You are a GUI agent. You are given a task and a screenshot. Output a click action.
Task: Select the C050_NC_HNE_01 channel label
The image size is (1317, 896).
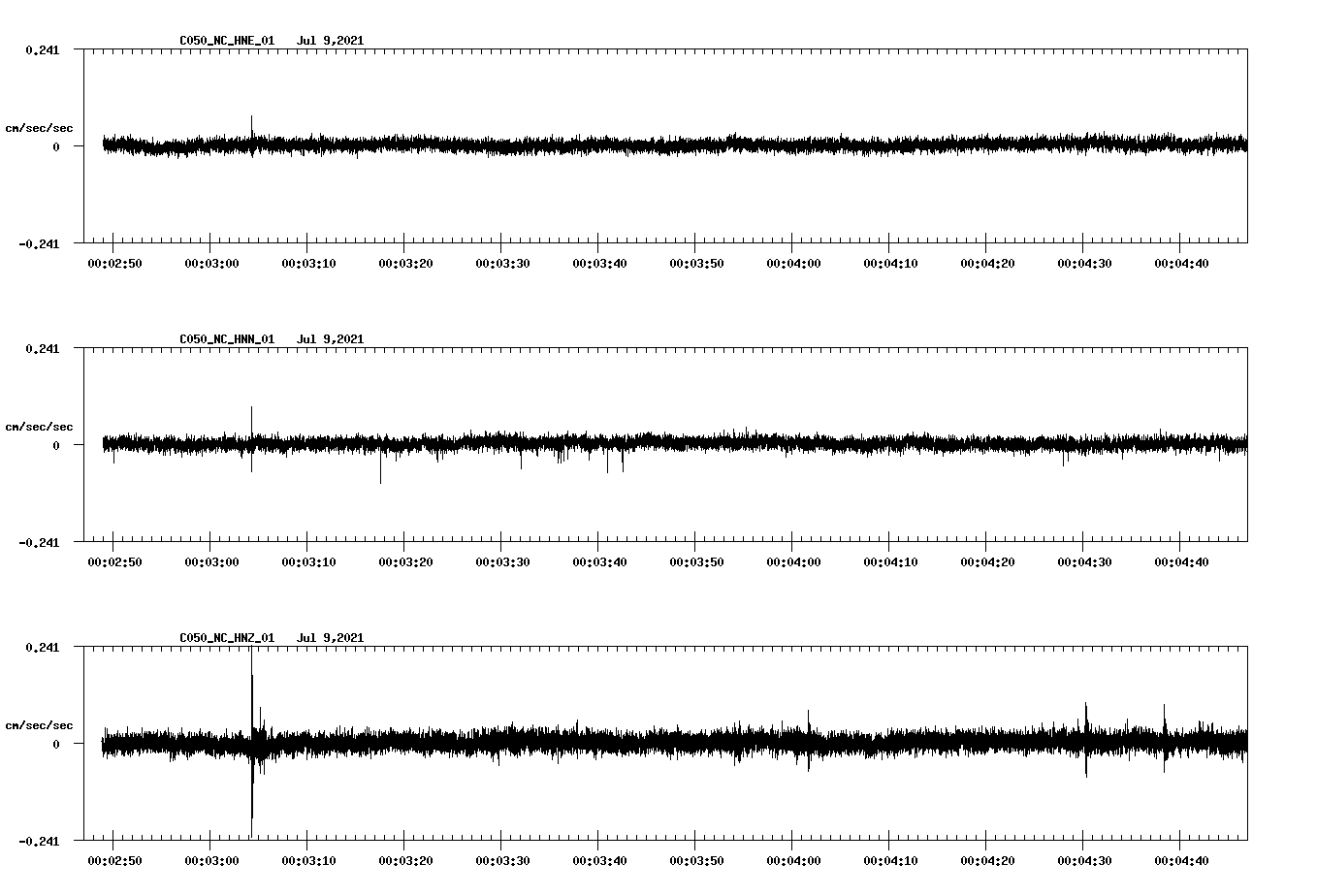(x=225, y=41)
